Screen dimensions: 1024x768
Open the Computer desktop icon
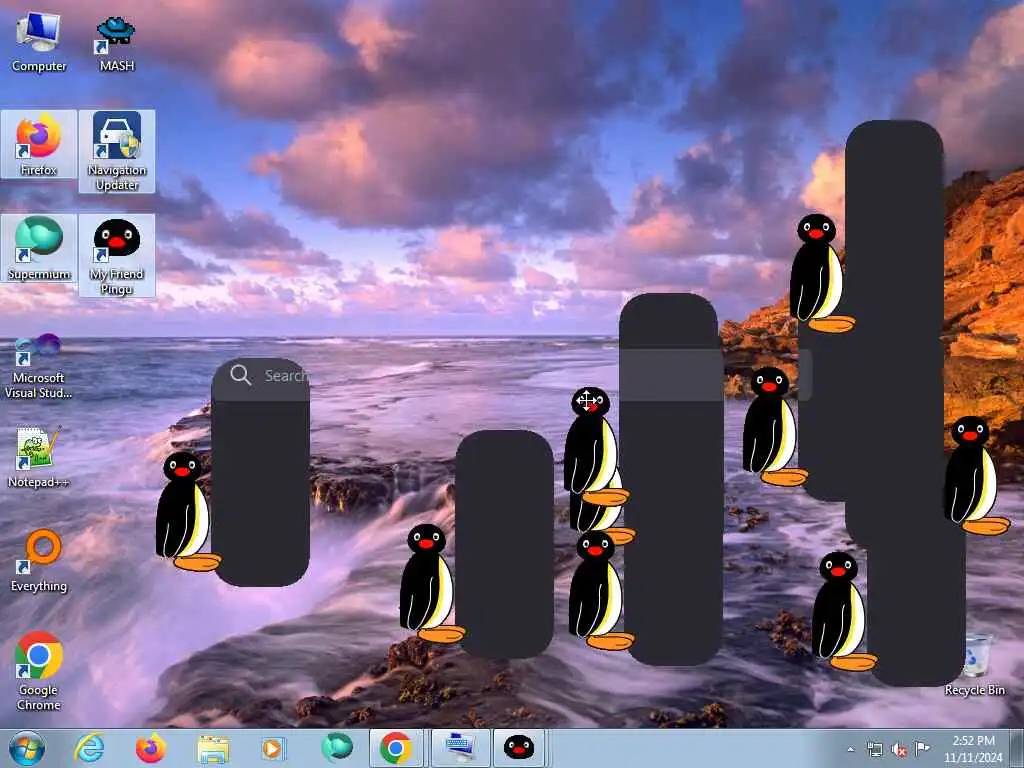point(39,40)
